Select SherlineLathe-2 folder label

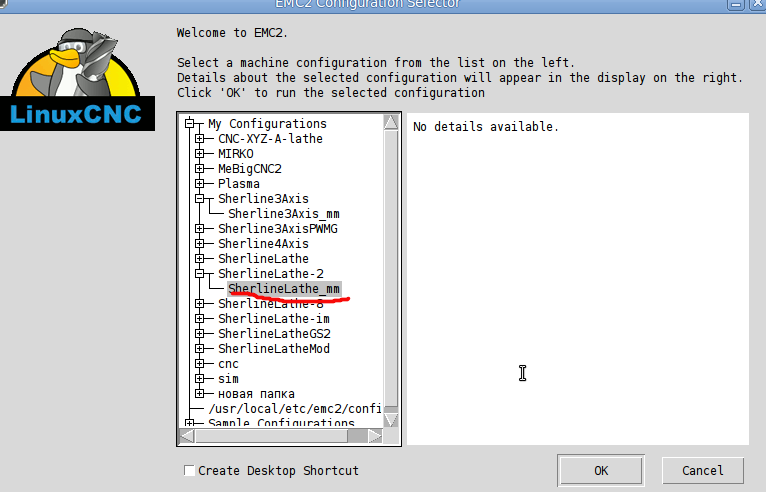point(271,274)
